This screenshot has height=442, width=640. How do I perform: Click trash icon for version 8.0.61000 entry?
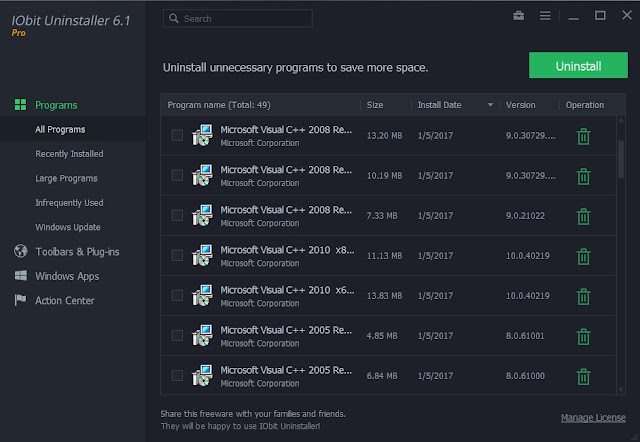pos(583,376)
